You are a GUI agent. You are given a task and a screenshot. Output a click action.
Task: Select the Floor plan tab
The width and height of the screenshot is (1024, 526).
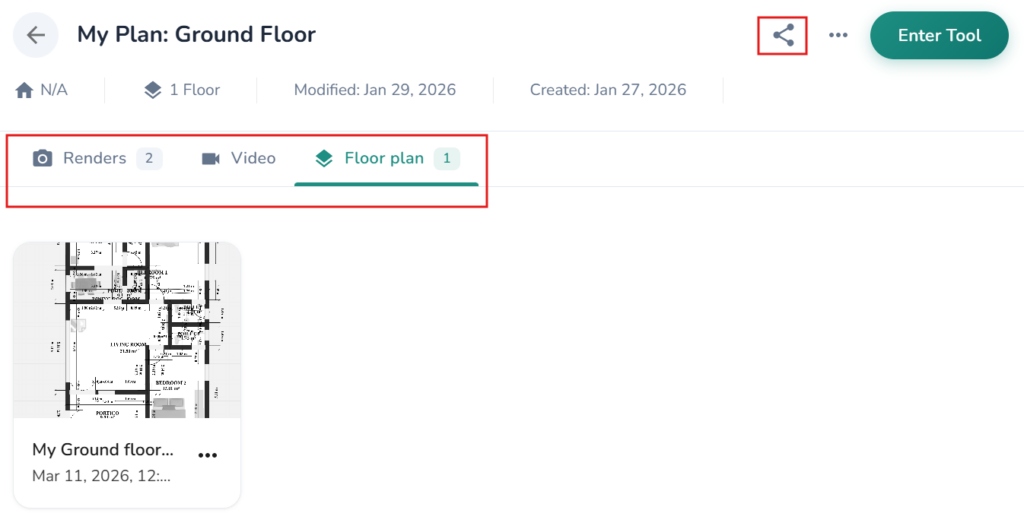coord(384,158)
